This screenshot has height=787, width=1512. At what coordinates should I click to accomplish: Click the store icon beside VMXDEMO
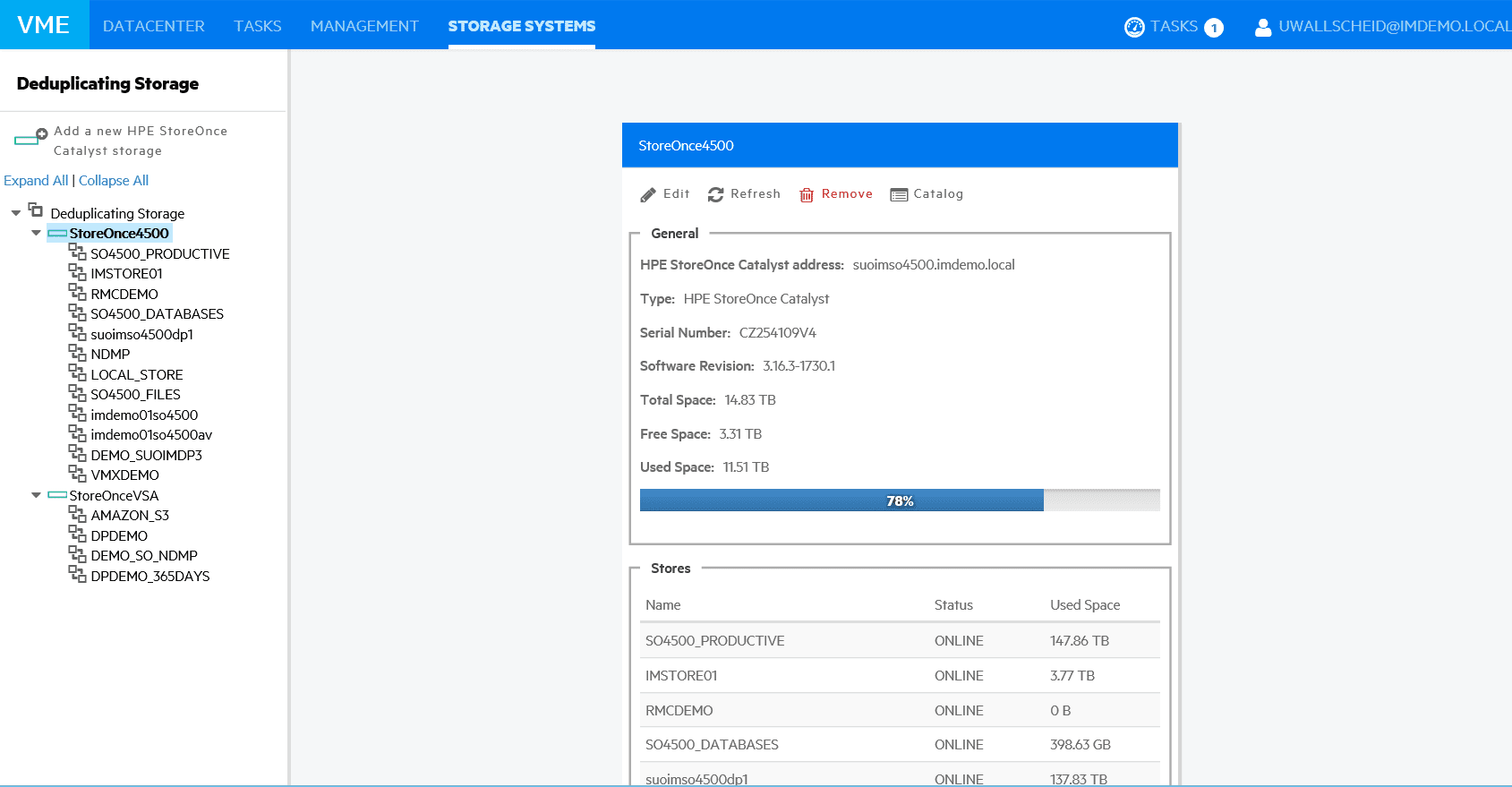[78, 473]
